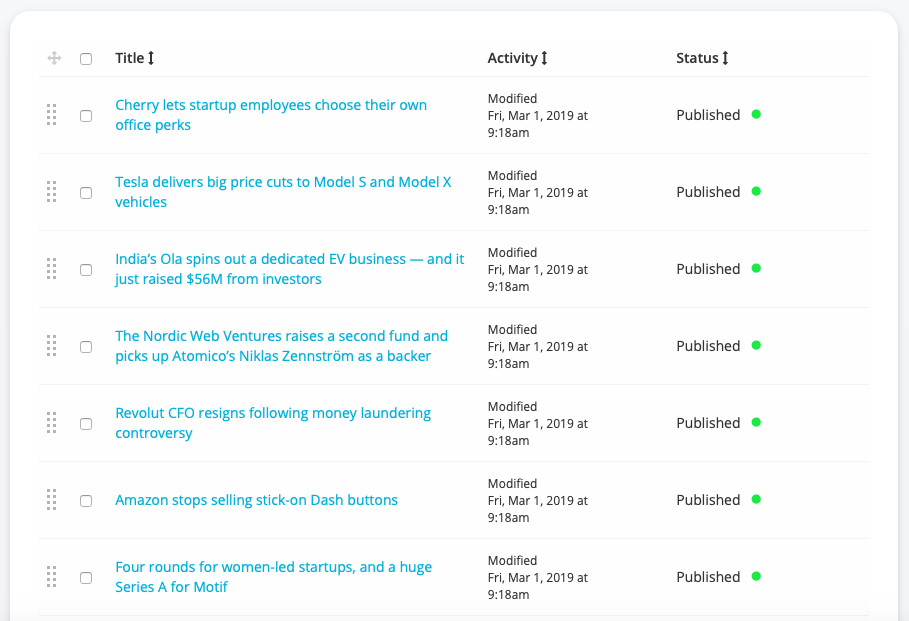909x621 pixels.
Task: Click drag handle for Revolut CFO row
Action: coord(52,423)
